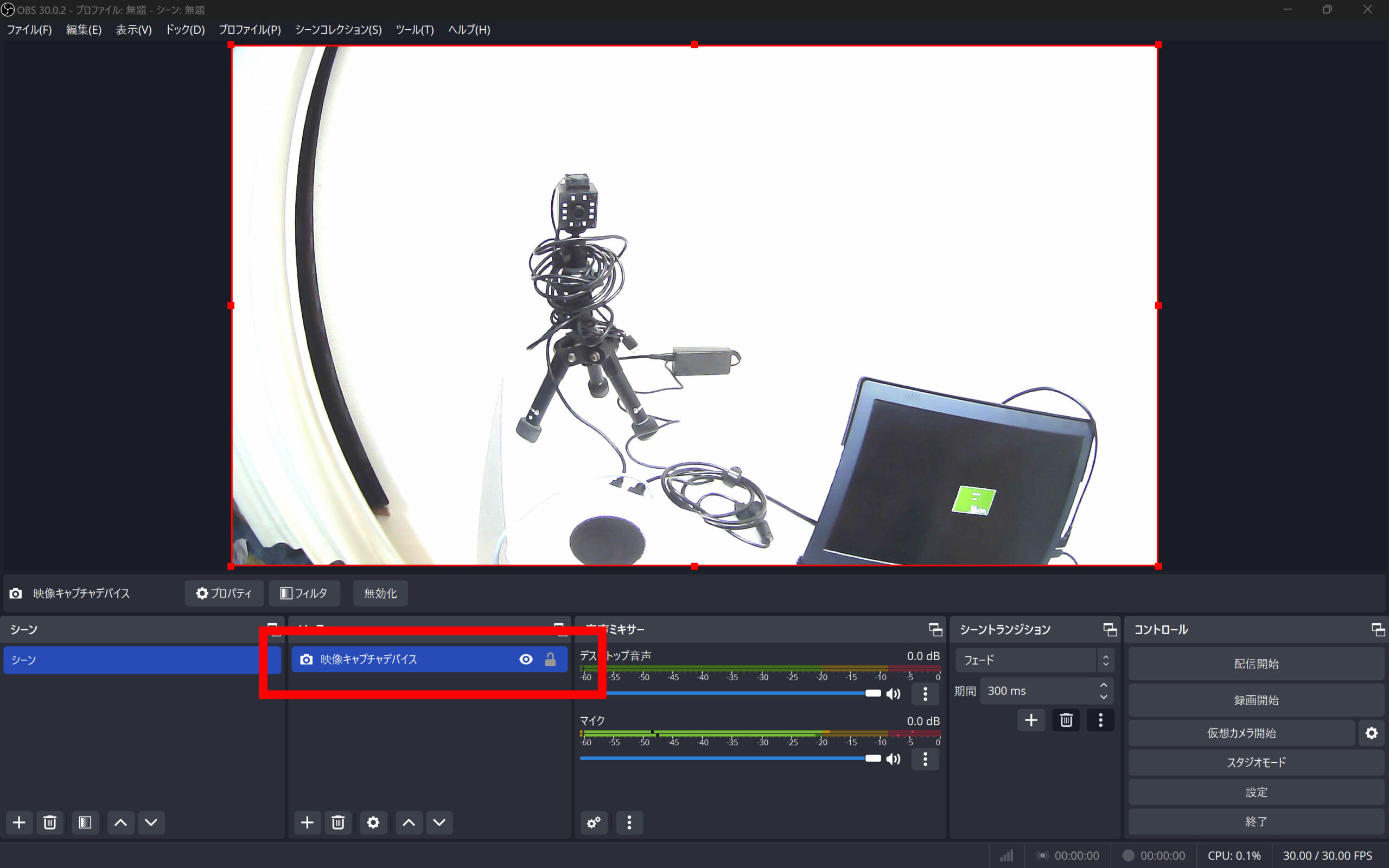Move source down with arrow icon
Screen dimensions: 1389x868
pyautogui.click(x=439, y=822)
